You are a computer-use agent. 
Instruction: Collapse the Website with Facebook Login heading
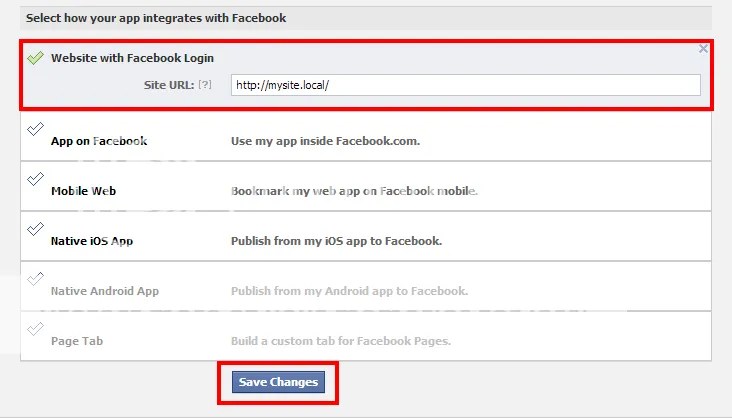133,58
